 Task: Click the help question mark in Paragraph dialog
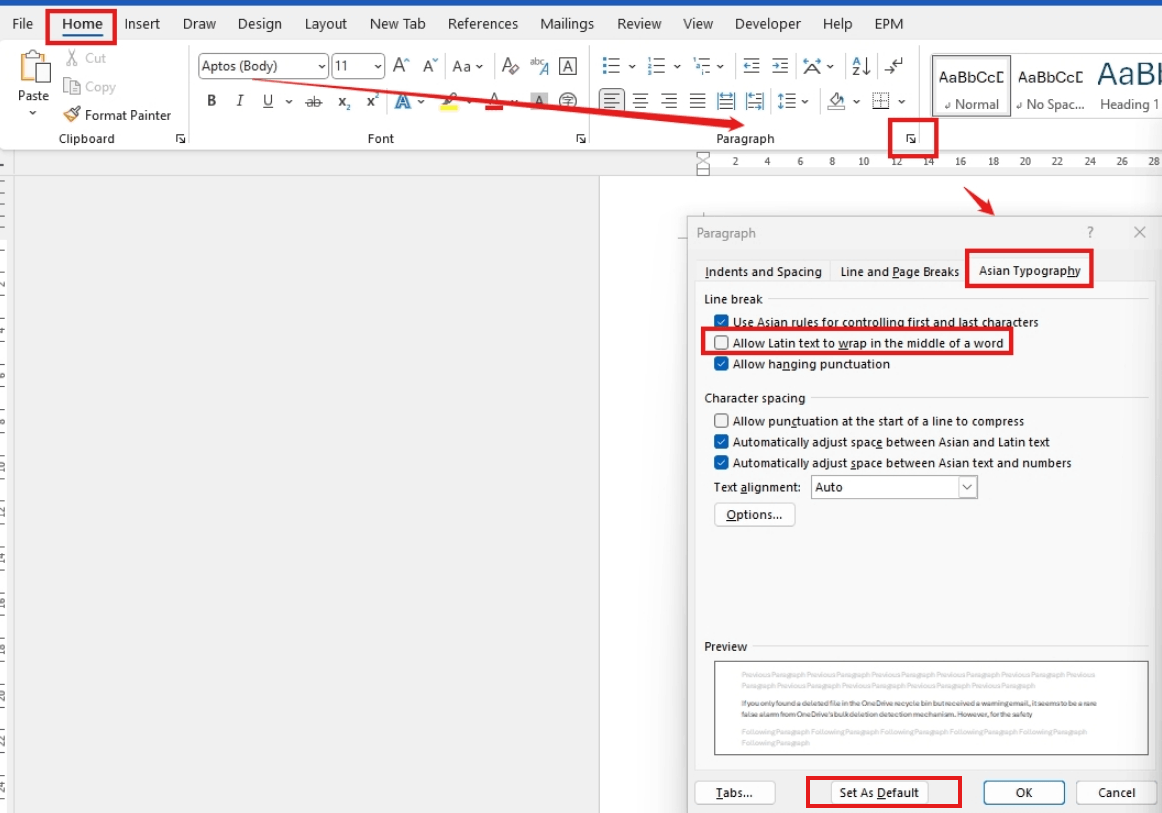click(1090, 233)
